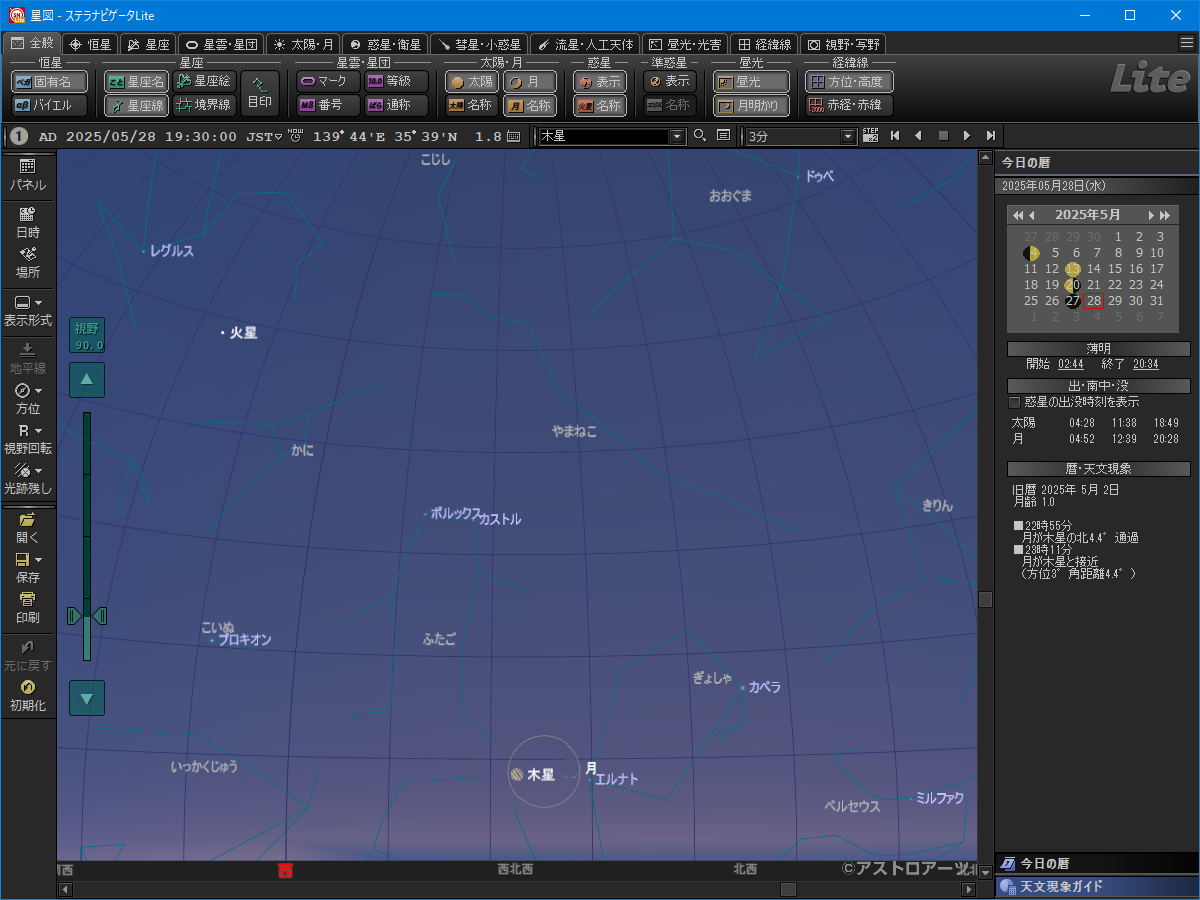Open the hamburger menu at the tab bar end
Screen dimensions: 1200x900
coord(1186,43)
